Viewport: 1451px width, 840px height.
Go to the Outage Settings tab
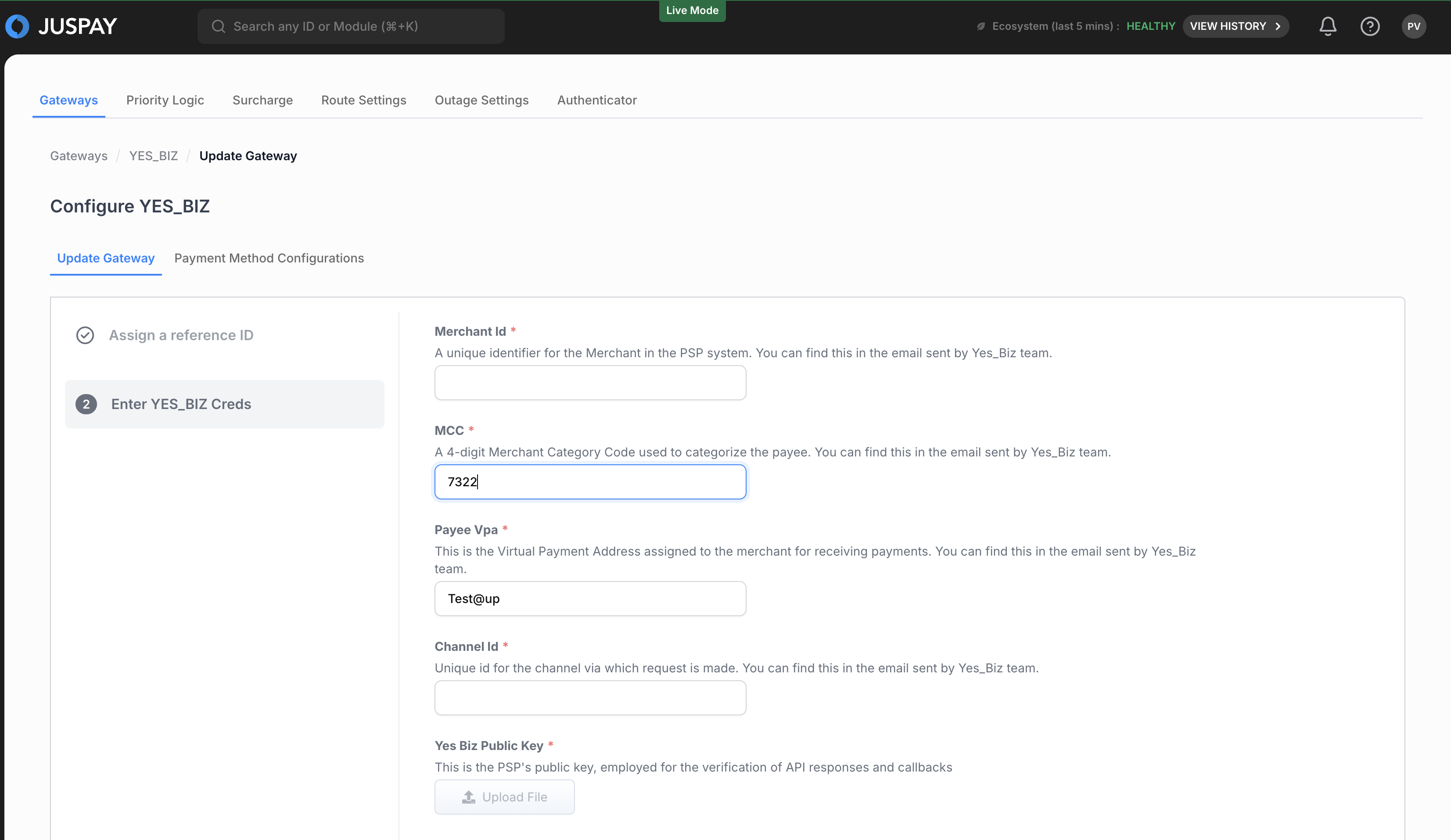pyautogui.click(x=481, y=100)
